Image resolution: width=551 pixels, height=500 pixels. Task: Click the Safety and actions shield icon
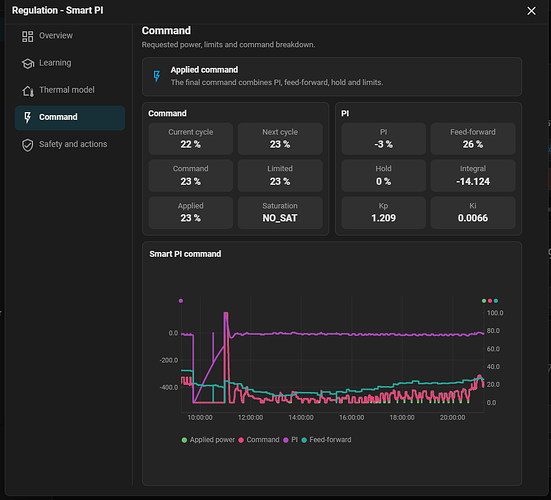click(x=27, y=145)
